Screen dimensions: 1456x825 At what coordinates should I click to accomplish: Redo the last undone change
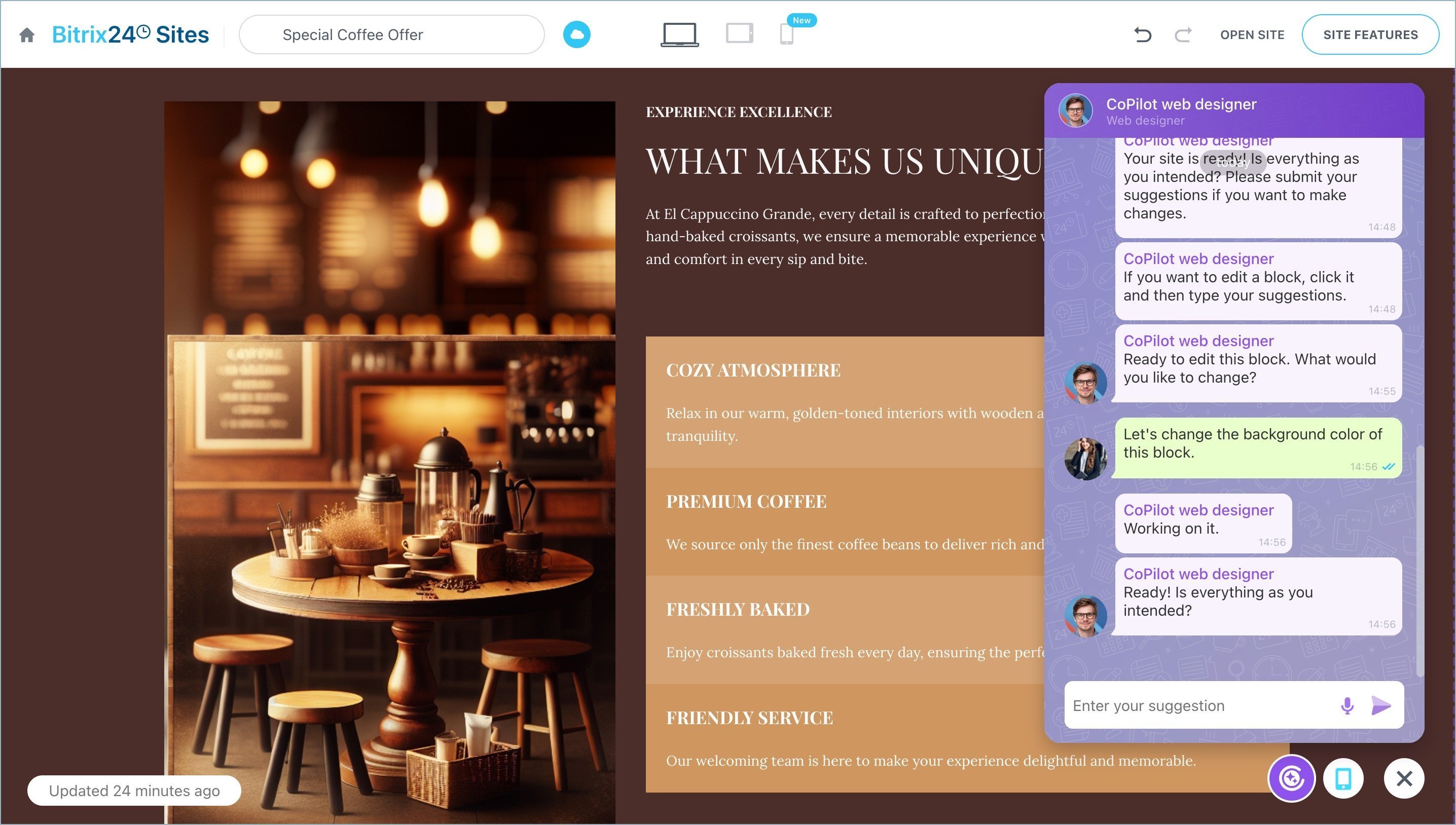point(1183,35)
